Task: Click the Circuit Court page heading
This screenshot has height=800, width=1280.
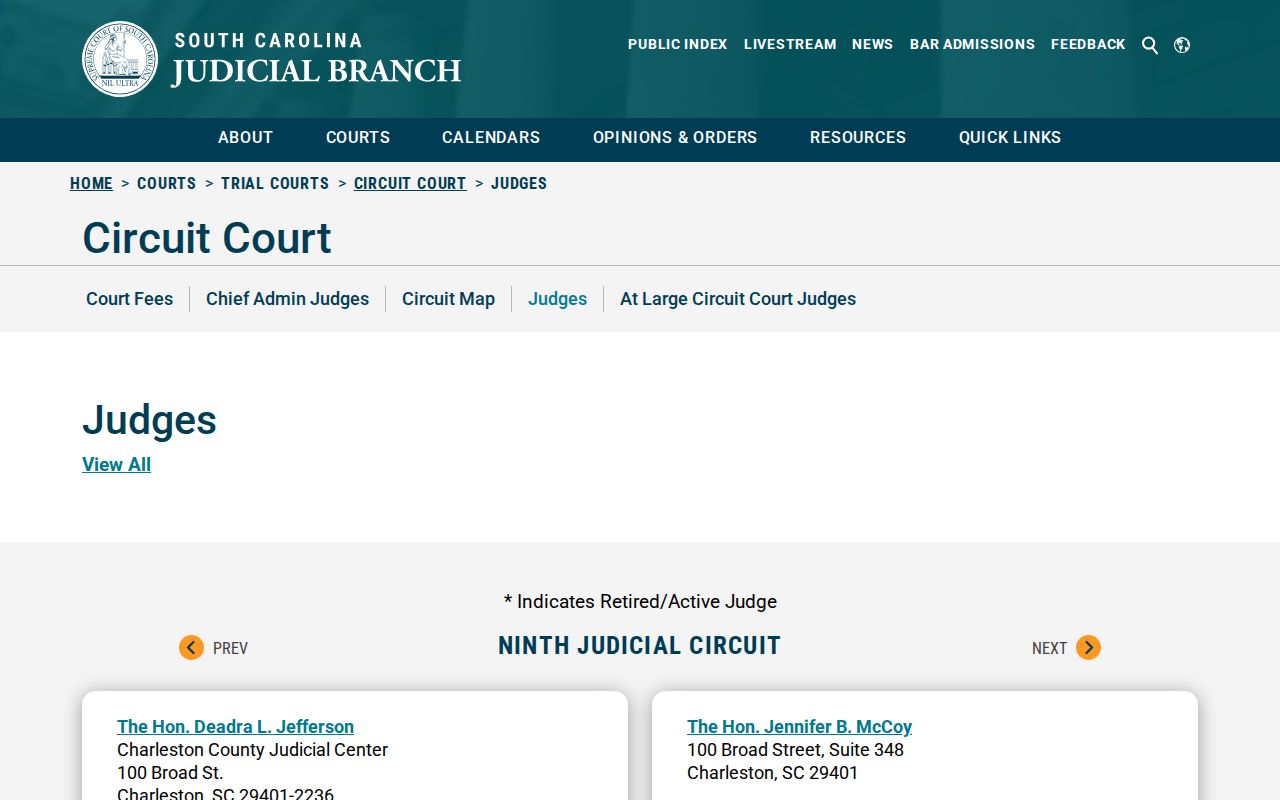Action: (207, 239)
